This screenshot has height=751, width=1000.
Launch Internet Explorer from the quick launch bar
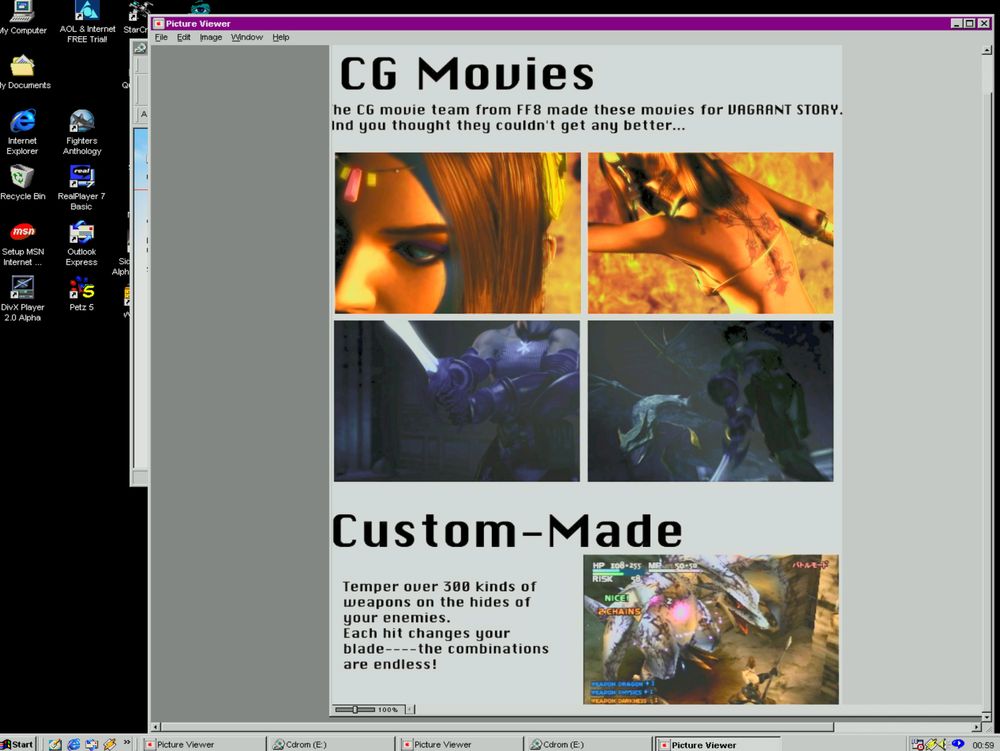tap(73, 744)
